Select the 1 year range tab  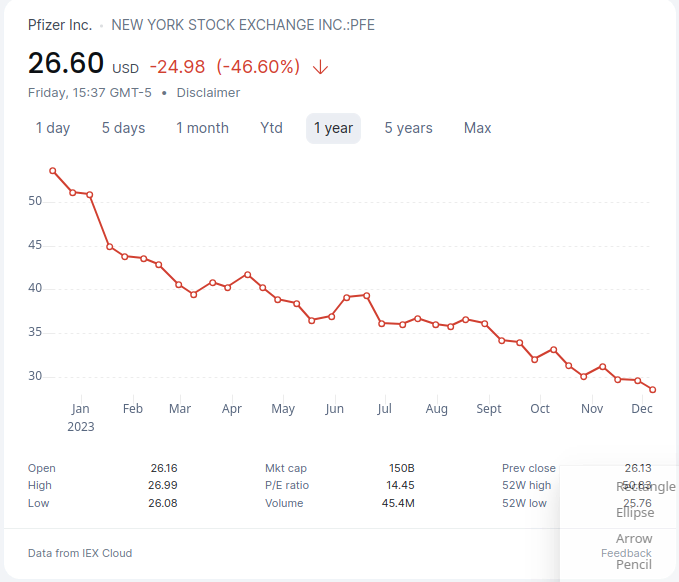[x=333, y=128]
